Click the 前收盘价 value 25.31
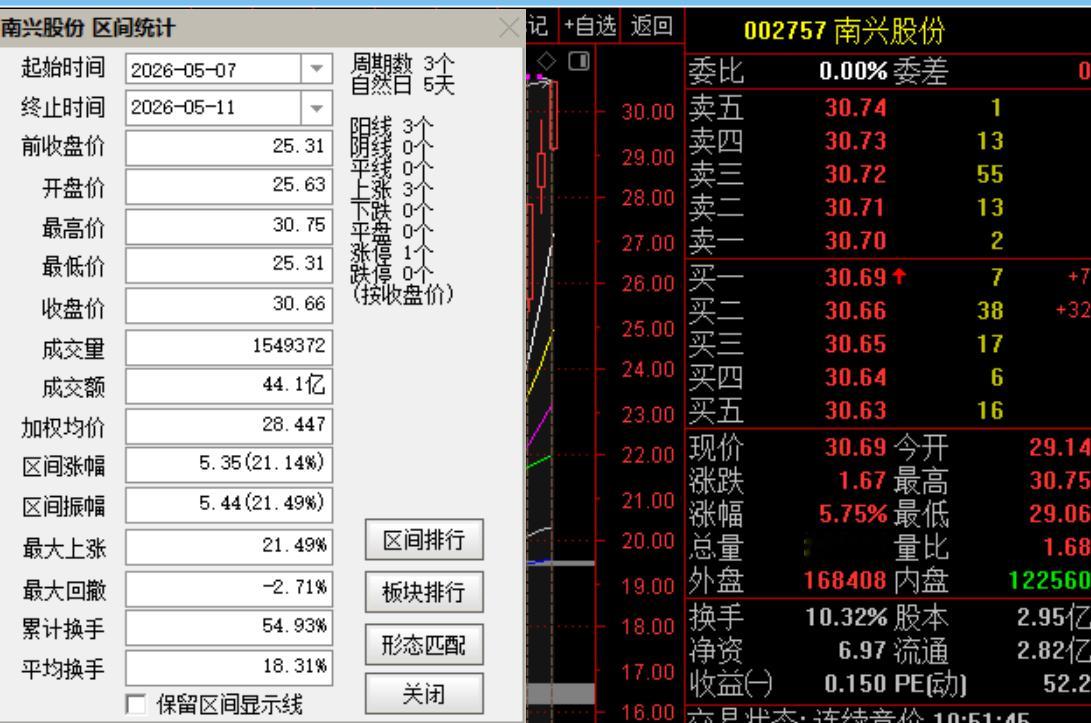The image size is (1091, 723). (x=229, y=146)
